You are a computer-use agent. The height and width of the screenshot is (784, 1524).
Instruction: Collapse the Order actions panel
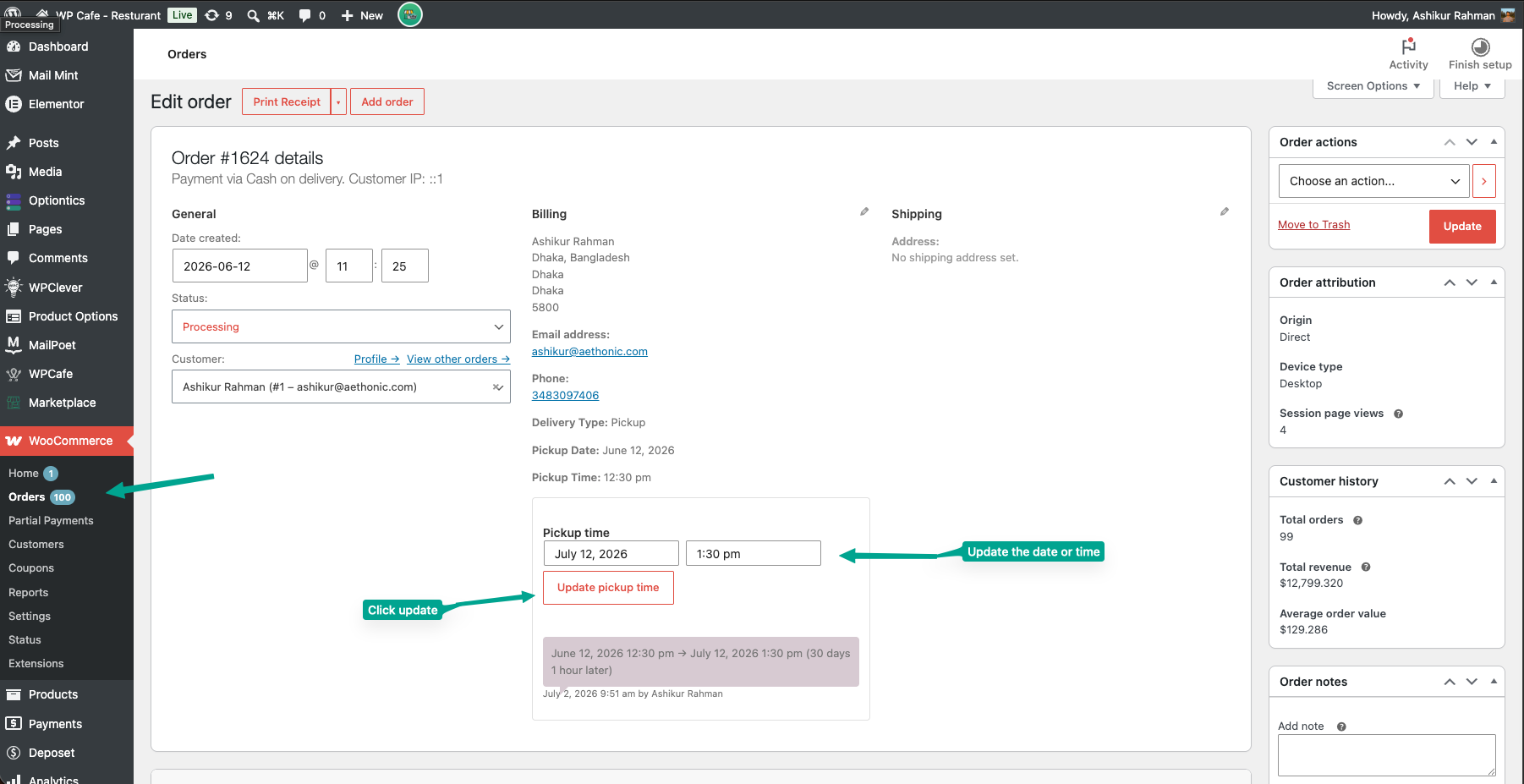coord(1494,142)
